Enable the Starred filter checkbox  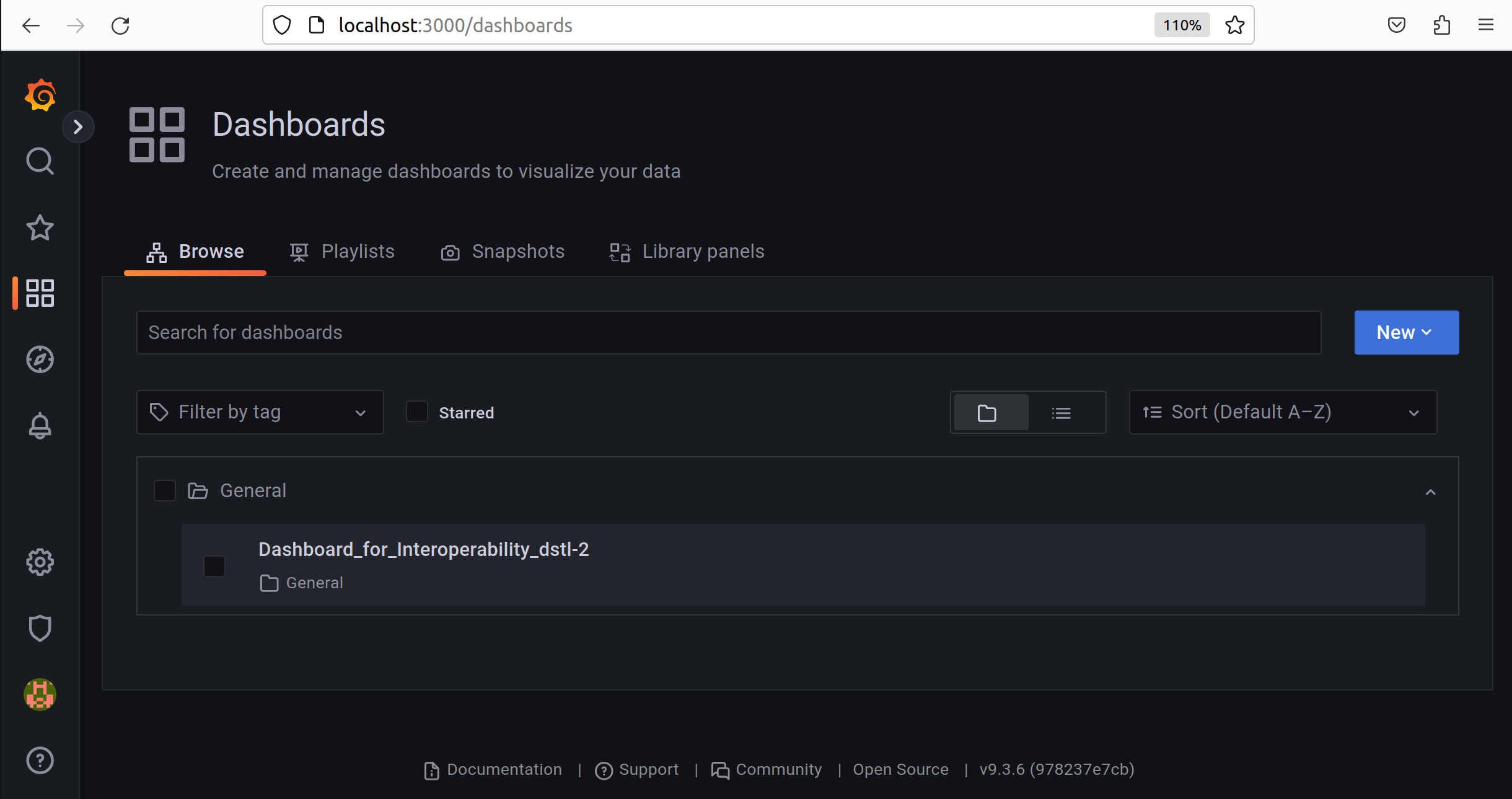tap(417, 412)
